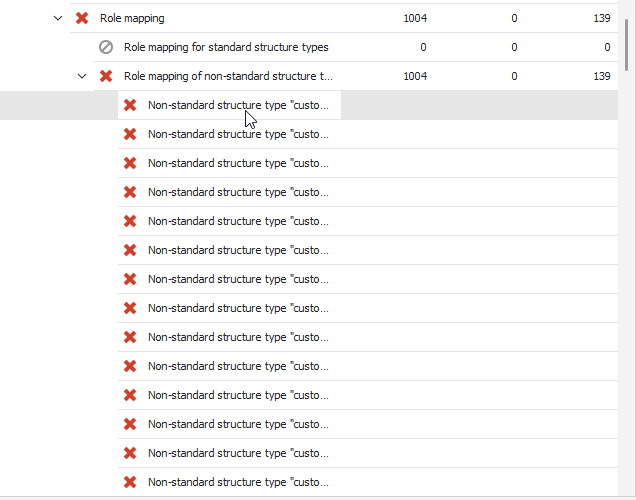Image resolution: width=636 pixels, height=500 pixels.
Task: Select Role mapping of non-standard structure types label
Action: [228, 76]
